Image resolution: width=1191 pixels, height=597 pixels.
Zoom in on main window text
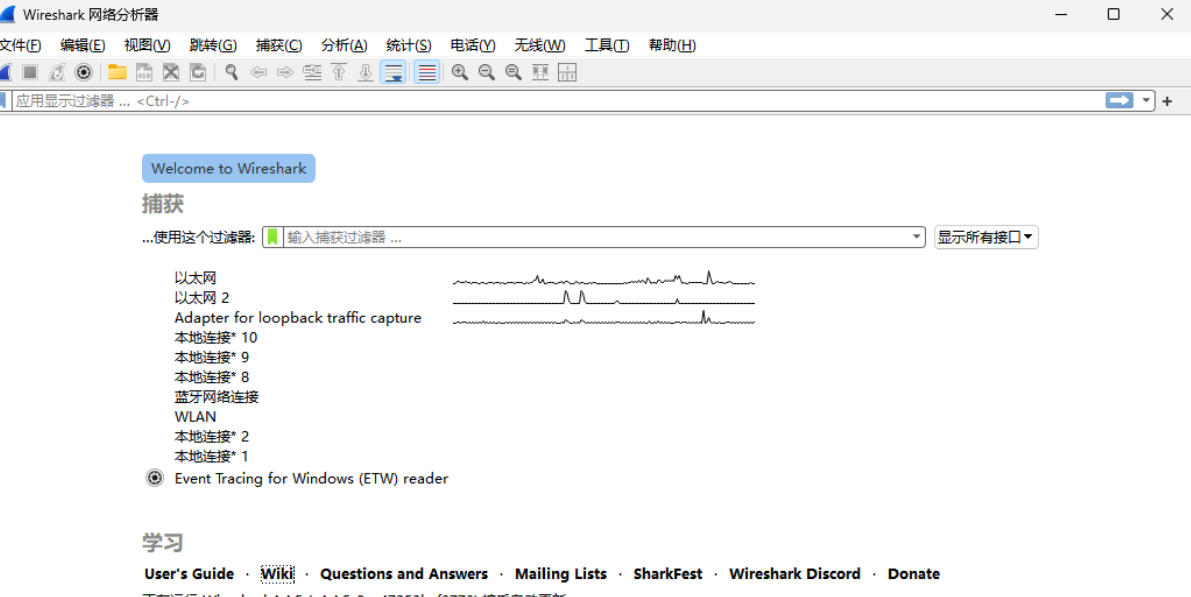(x=460, y=72)
